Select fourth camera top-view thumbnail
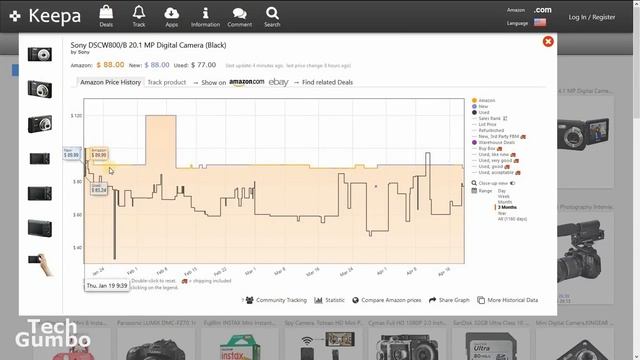Image resolution: width=640 pixels, height=360 pixels. tap(40, 158)
